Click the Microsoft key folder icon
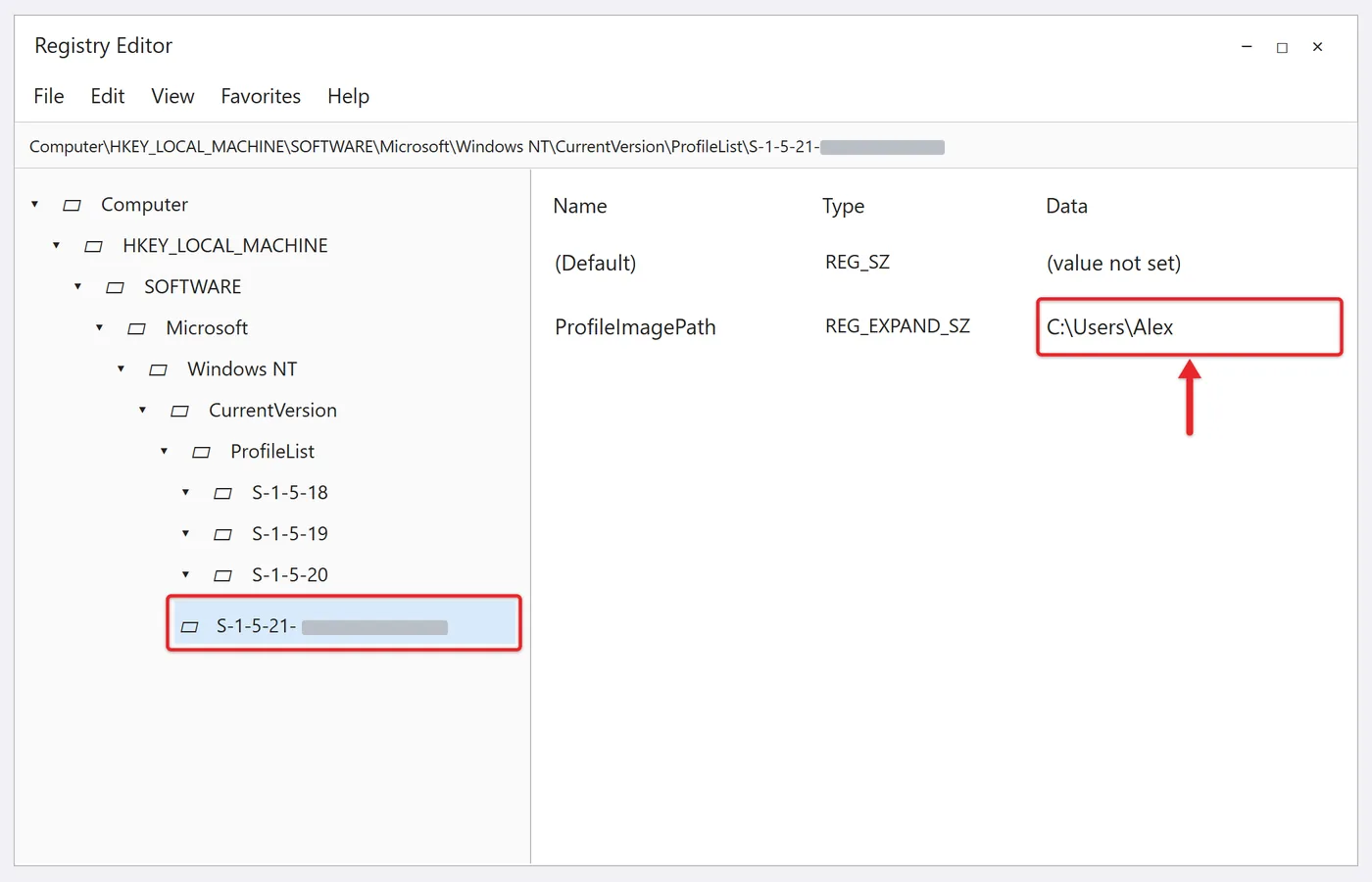 (x=136, y=328)
